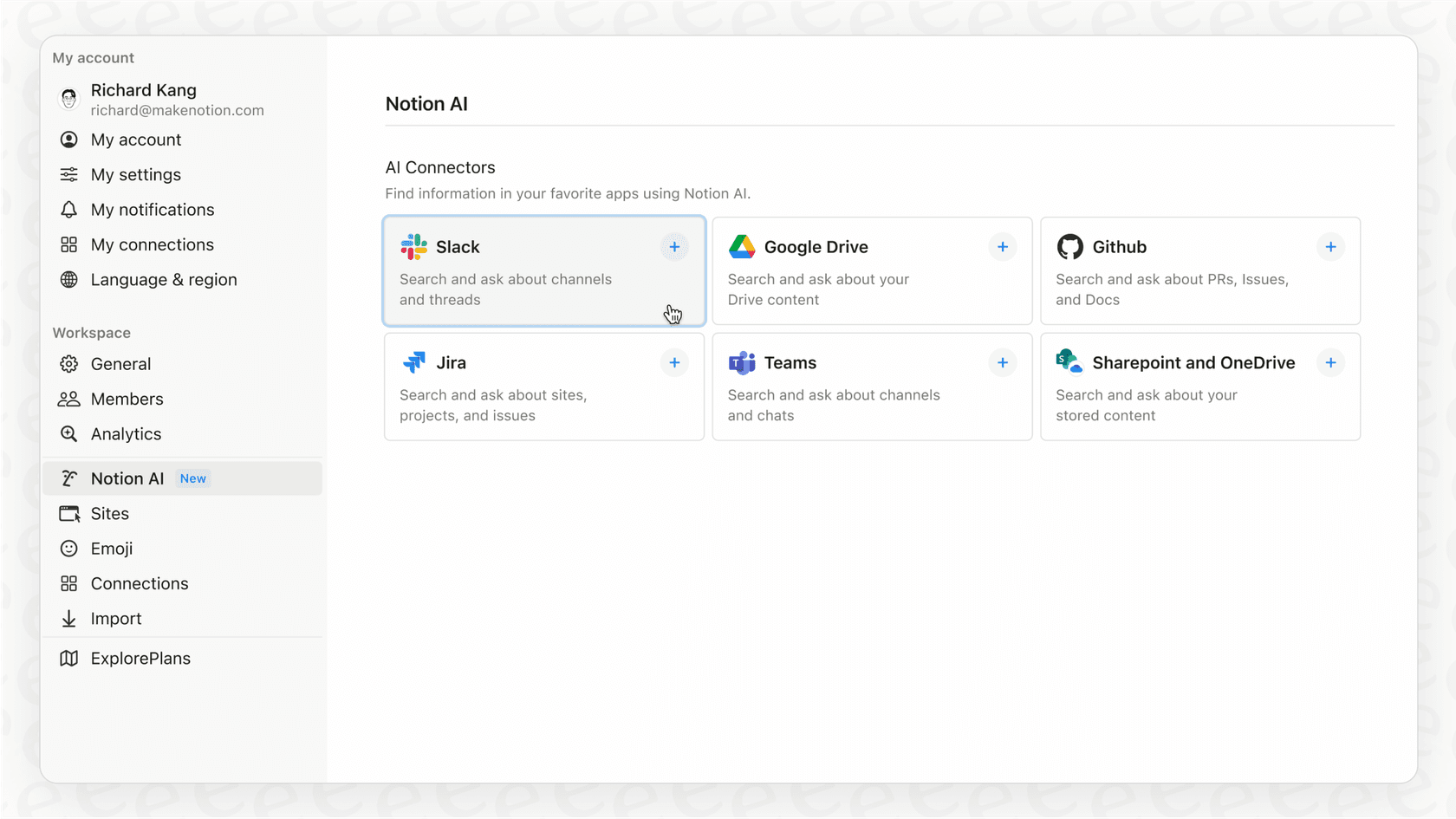Viewport: 1456px width, 819px height.
Task: Click Richard Kang's profile avatar
Action: coord(68,98)
